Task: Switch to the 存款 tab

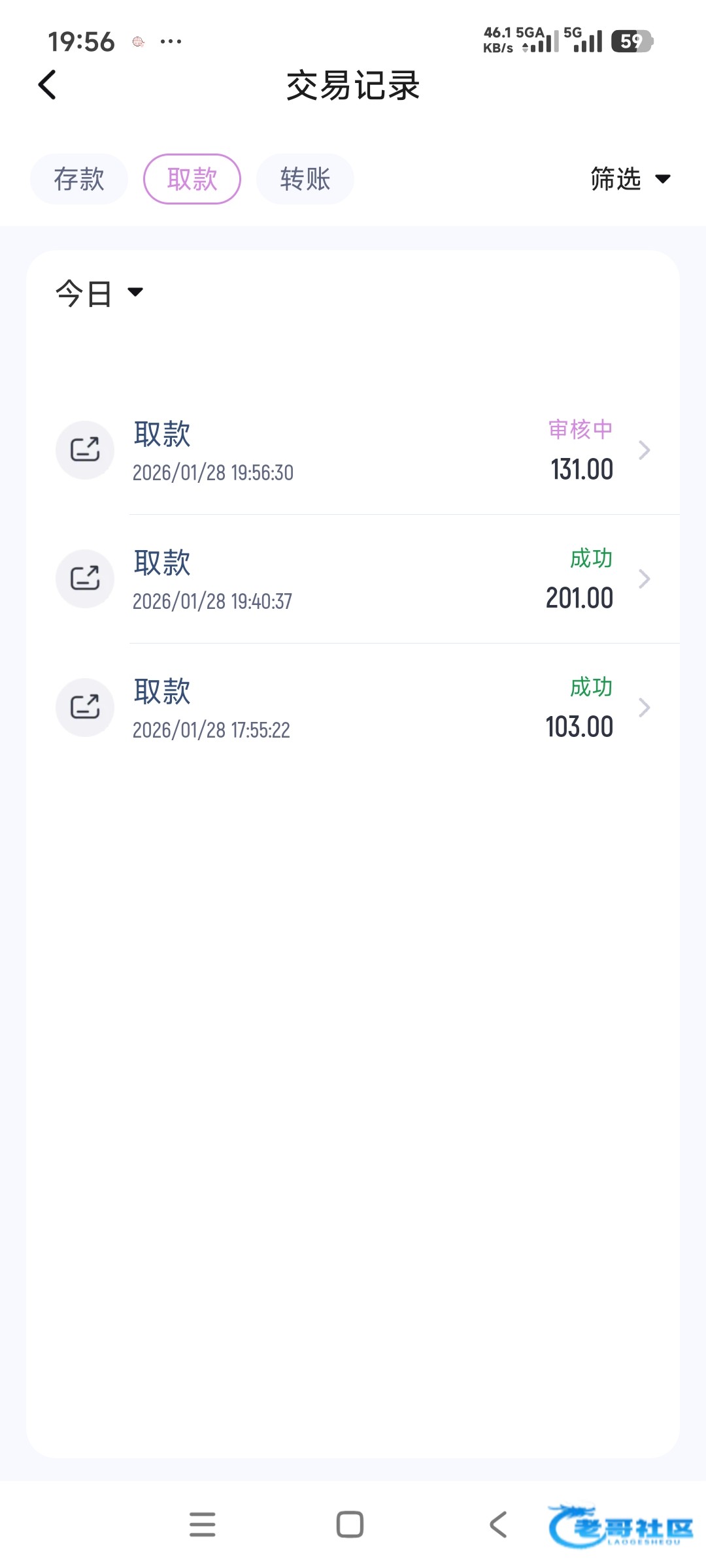Action: pyautogui.click(x=79, y=179)
